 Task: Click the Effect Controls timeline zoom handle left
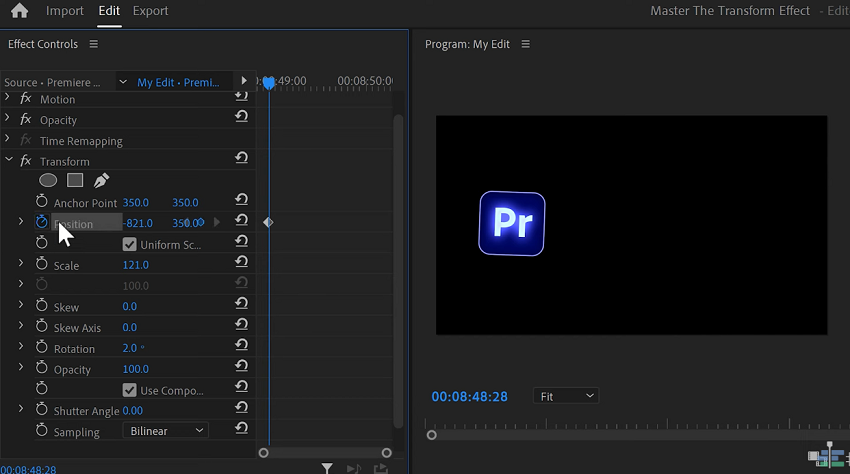(263, 453)
